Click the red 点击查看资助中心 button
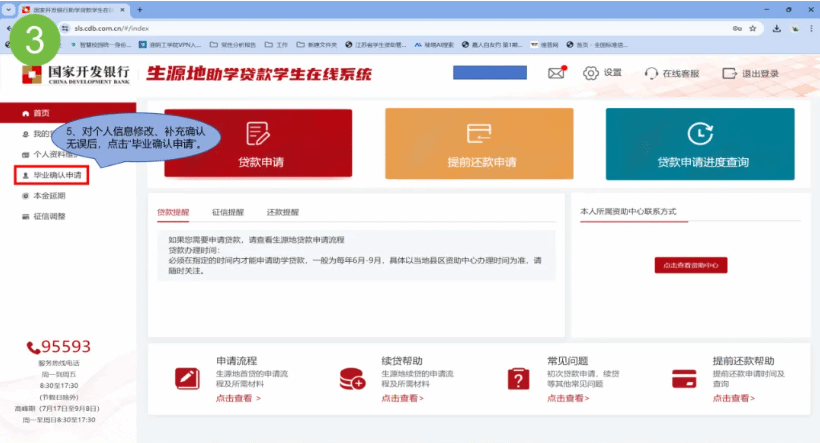Viewport: 820px width, 443px height. click(691, 265)
